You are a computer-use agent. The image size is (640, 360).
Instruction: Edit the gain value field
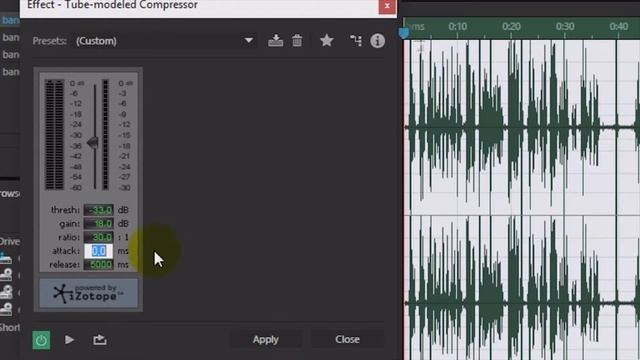(99, 224)
